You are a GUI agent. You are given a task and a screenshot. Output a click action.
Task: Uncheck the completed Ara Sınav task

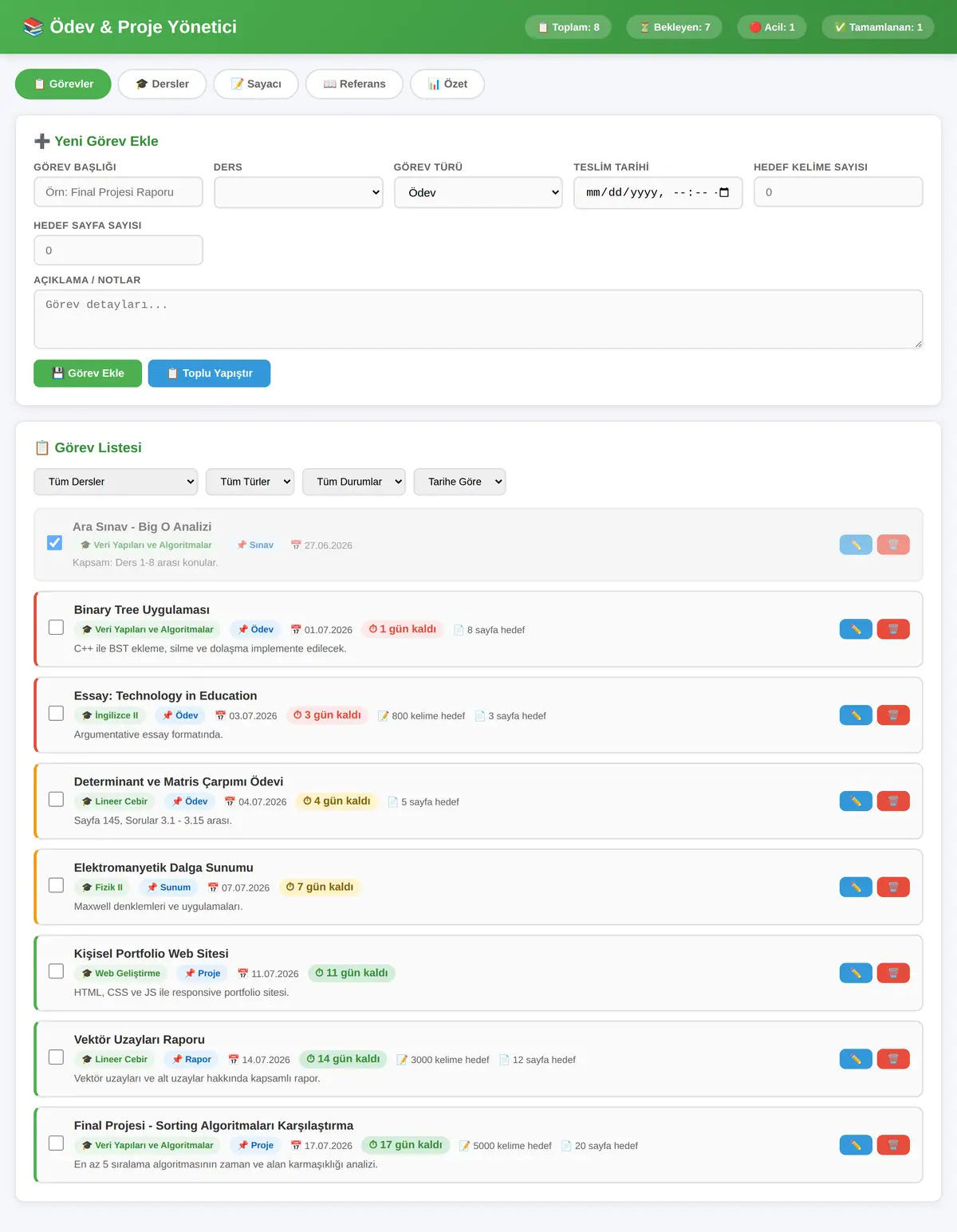tap(54, 542)
